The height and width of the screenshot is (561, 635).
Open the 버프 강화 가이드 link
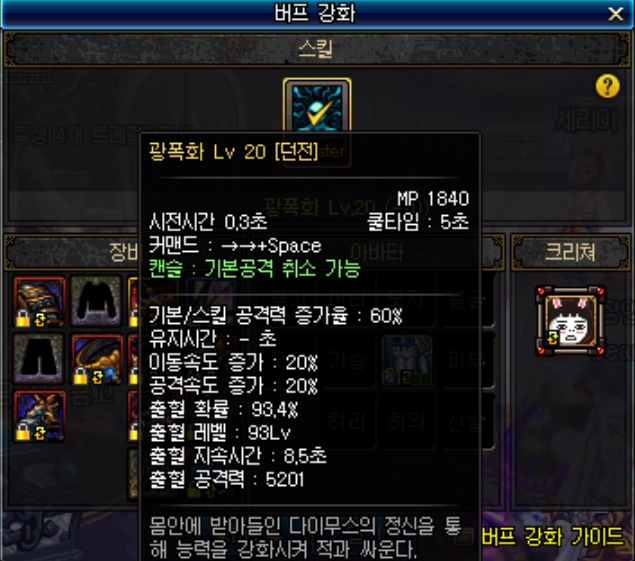[552, 535]
